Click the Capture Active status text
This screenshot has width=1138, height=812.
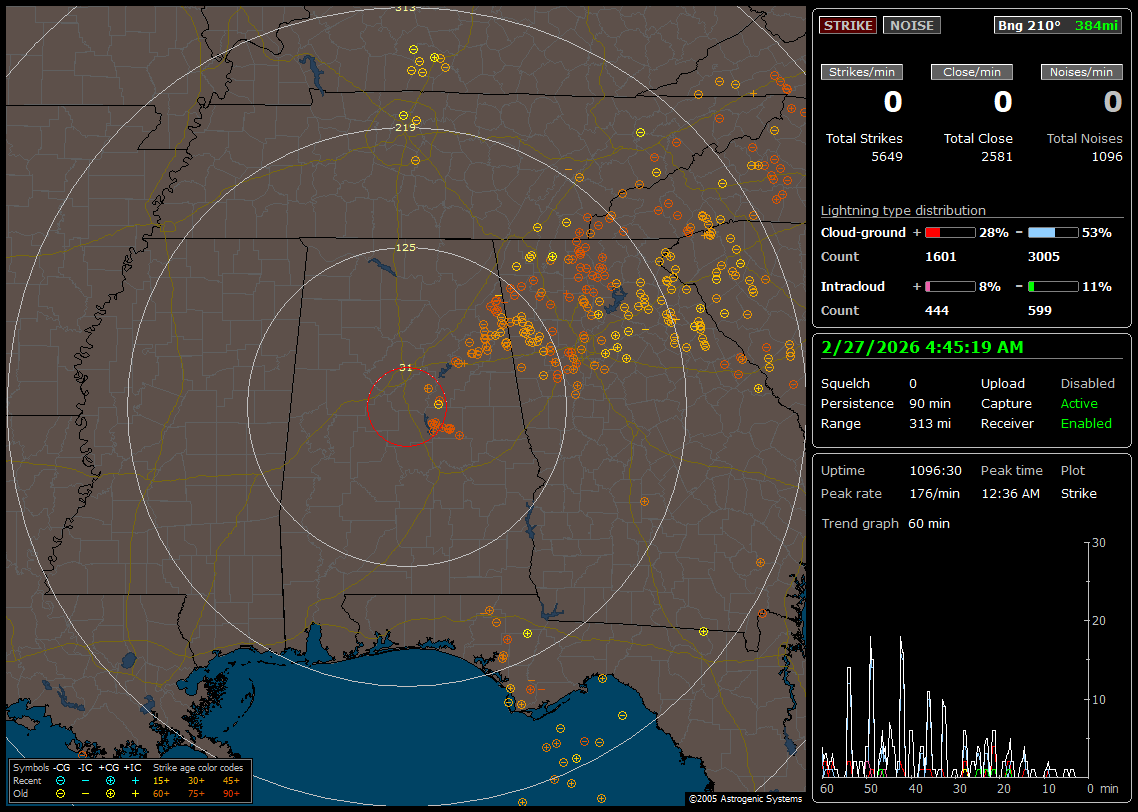[x=1079, y=403]
